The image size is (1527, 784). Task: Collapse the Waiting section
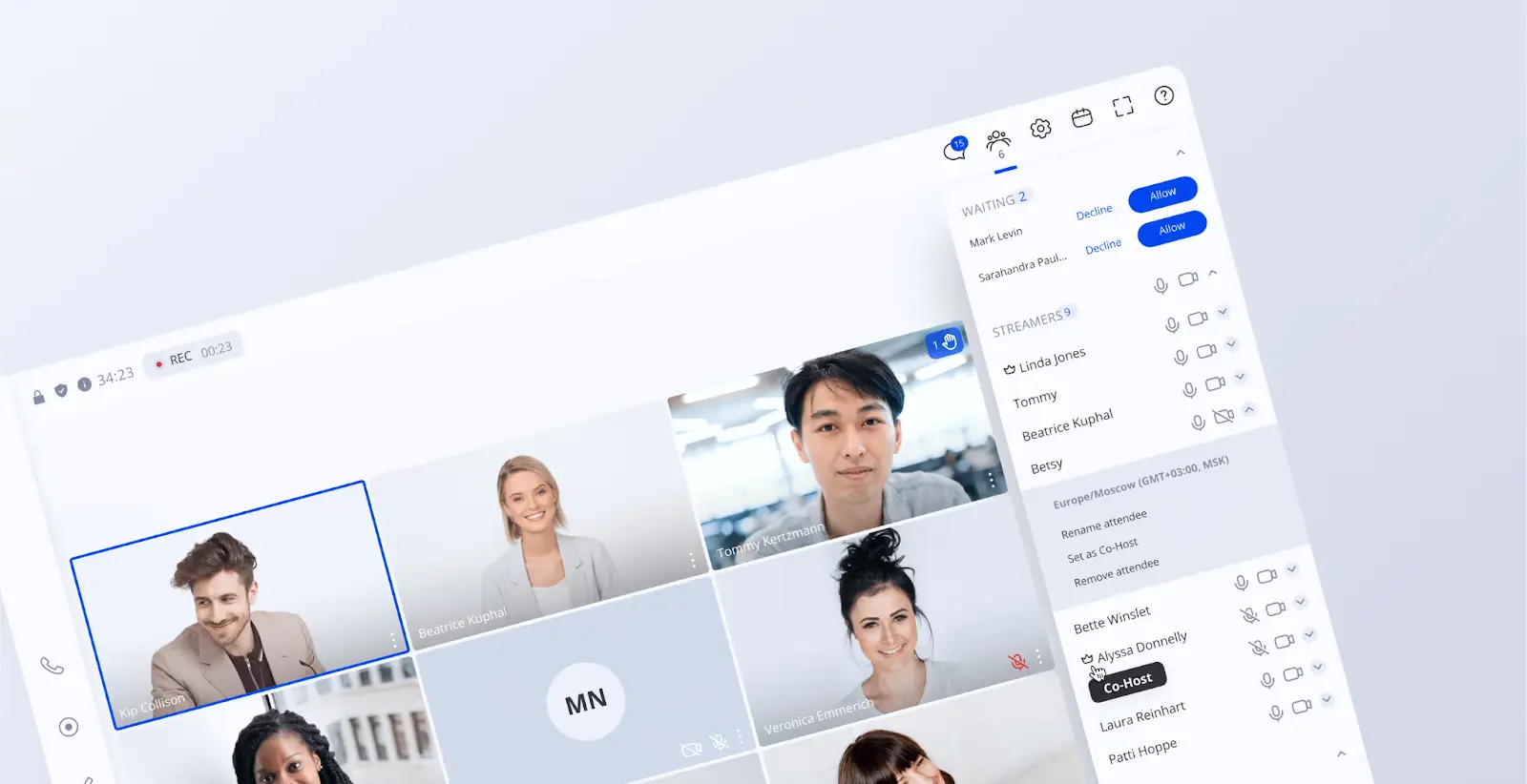[x=1181, y=153]
